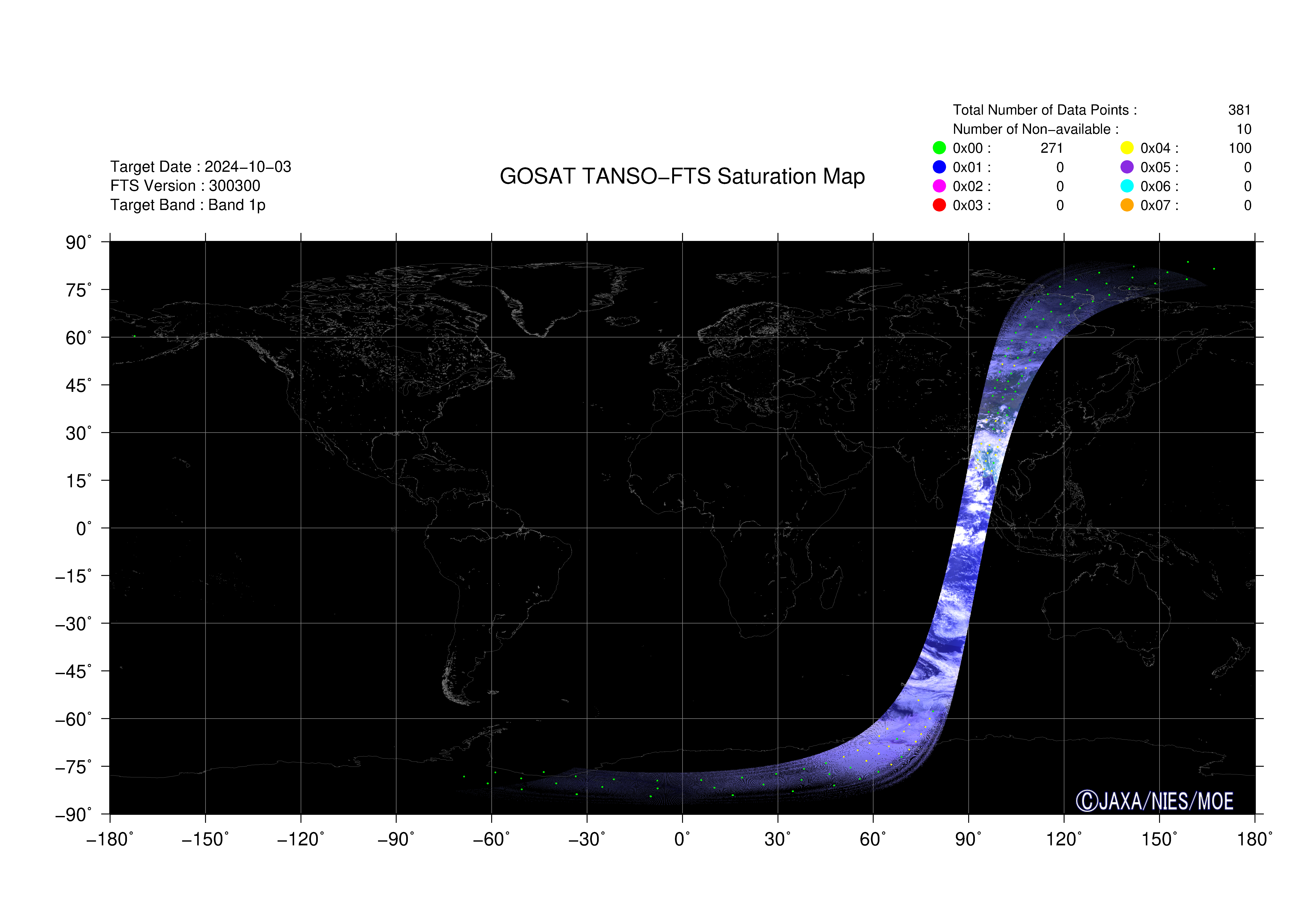
Task: Click the 90° longitude axis label
Action: click(x=969, y=839)
